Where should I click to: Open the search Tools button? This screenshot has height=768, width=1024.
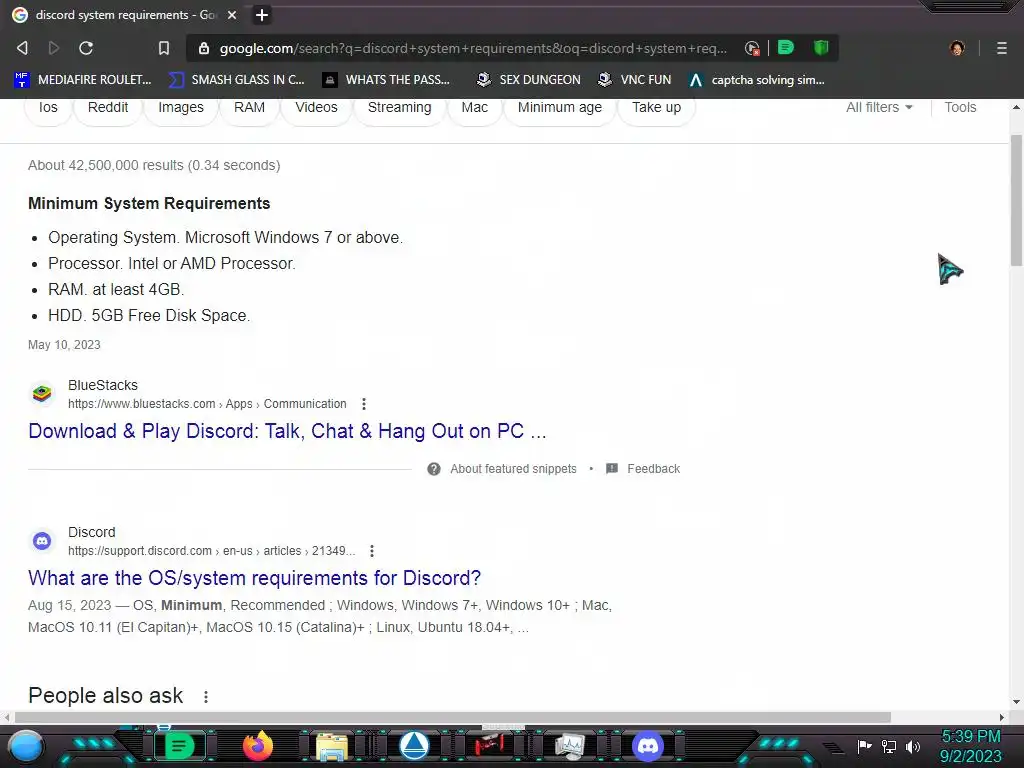click(960, 108)
